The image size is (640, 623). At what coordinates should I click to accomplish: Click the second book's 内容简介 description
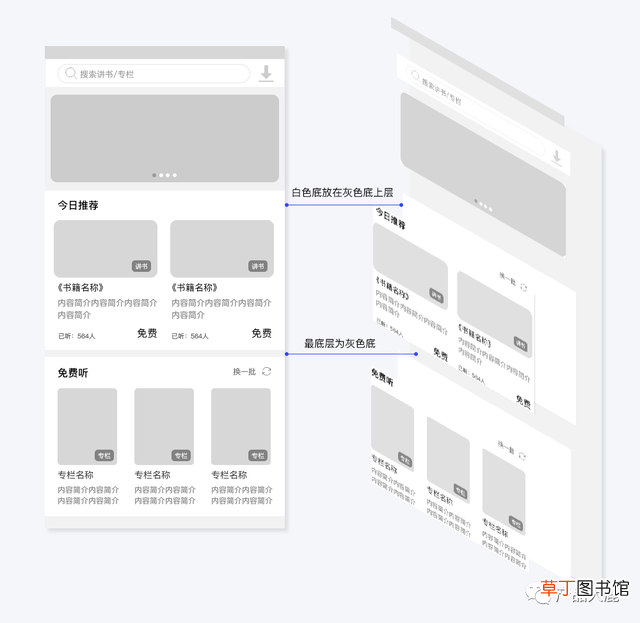click(221, 309)
